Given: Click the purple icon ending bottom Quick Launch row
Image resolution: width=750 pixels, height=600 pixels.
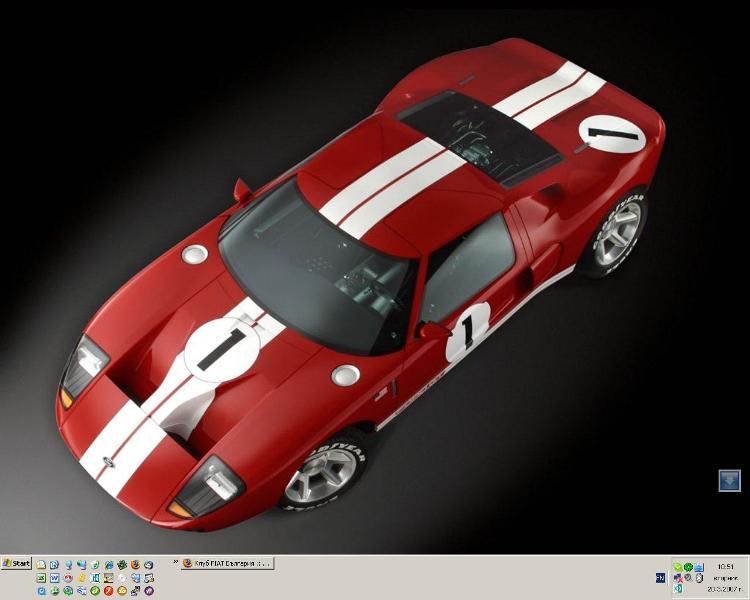Looking at the screenshot, I should tap(148, 591).
